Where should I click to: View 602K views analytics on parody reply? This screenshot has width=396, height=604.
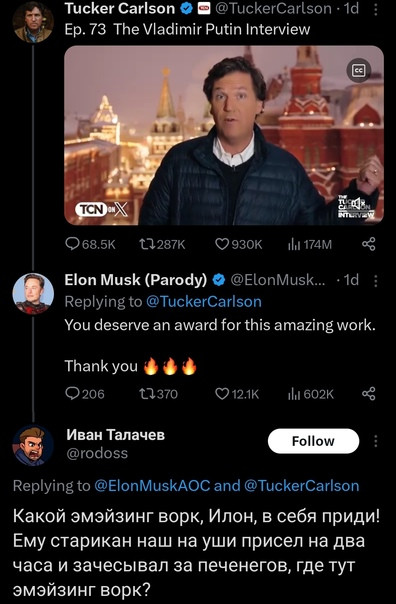pyautogui.click(x=311, y=393)
